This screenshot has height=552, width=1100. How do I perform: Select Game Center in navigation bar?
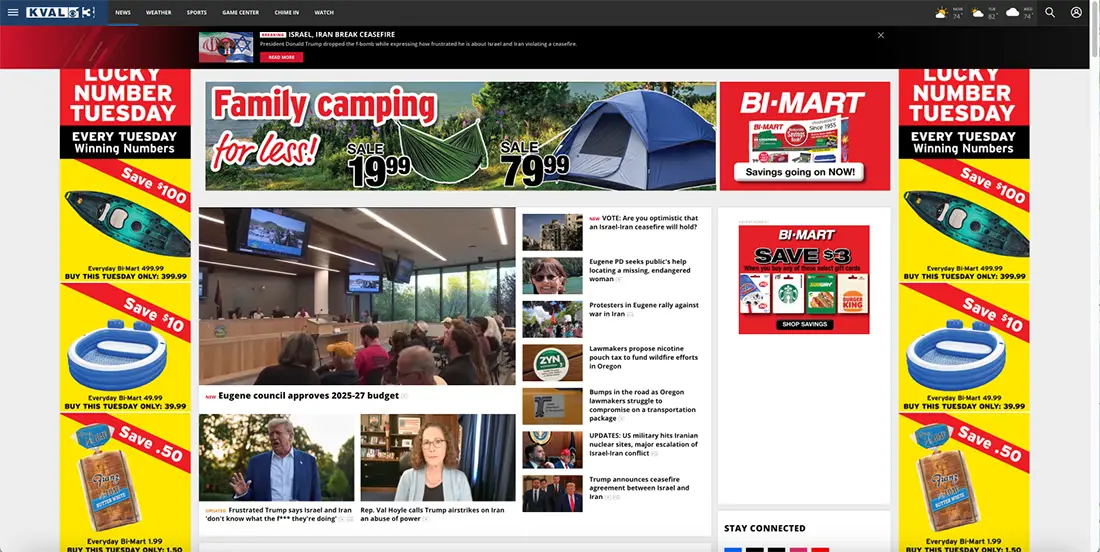pos(241,13)
